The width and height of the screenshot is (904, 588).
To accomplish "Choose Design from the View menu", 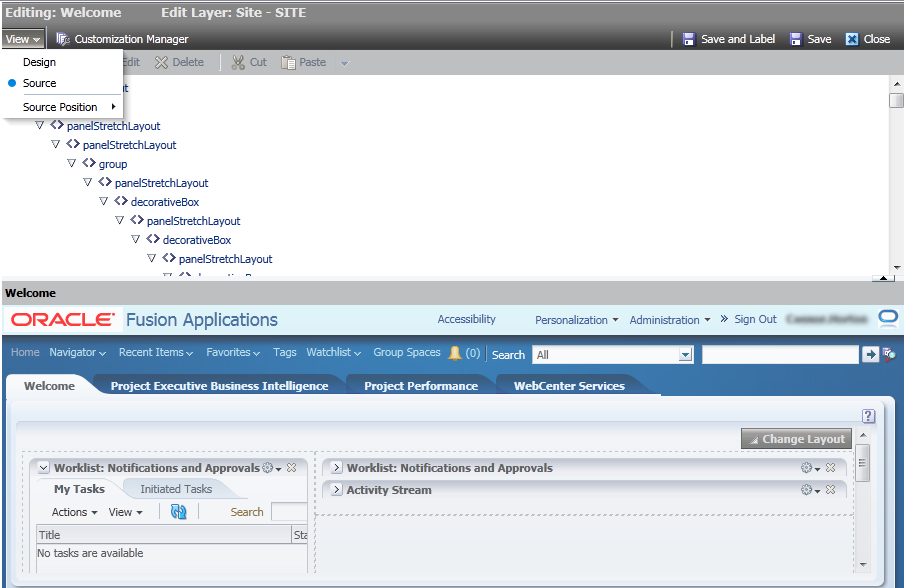I will (x=39, y=62).
